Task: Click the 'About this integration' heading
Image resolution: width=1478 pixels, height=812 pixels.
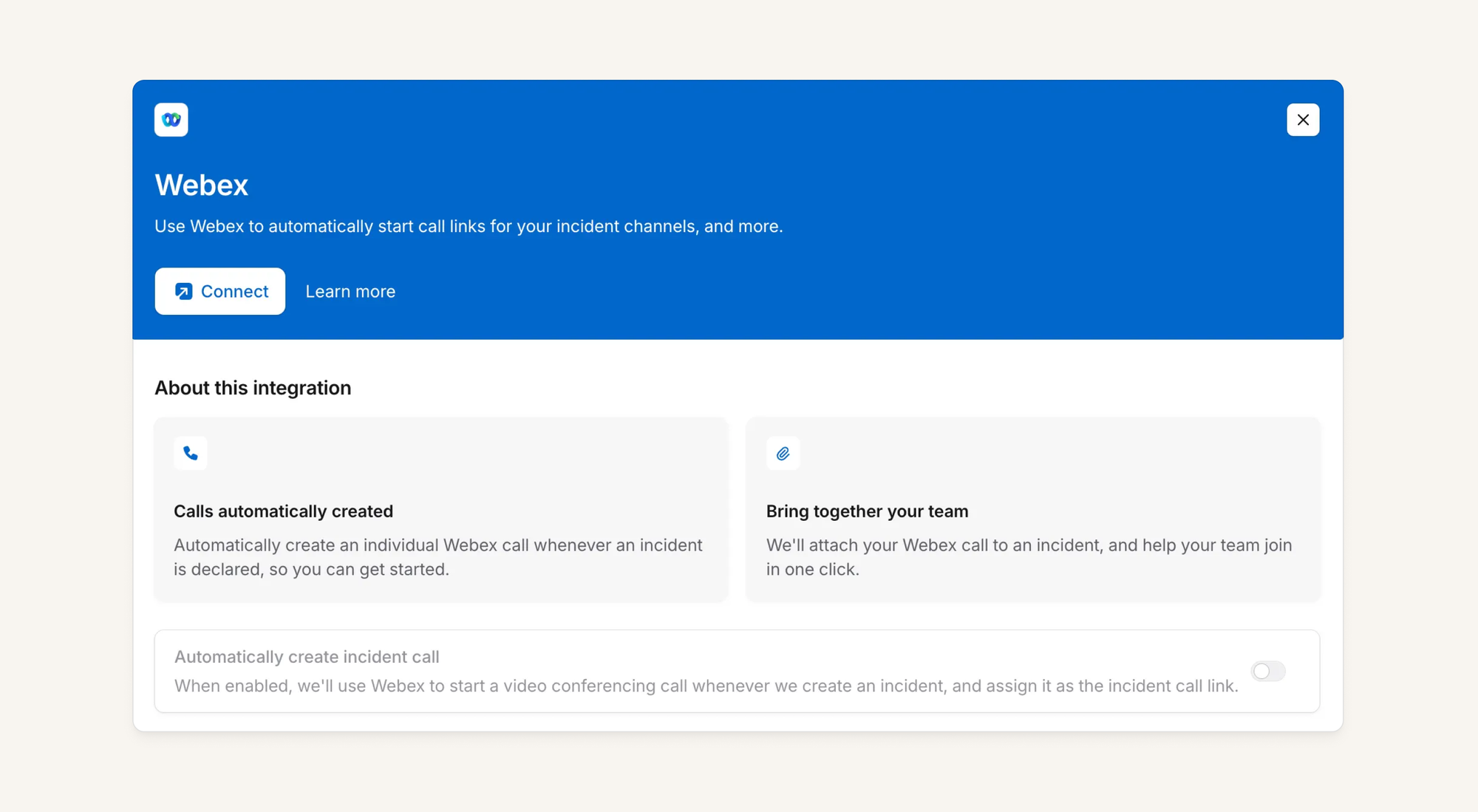Action: click(253, 388)
